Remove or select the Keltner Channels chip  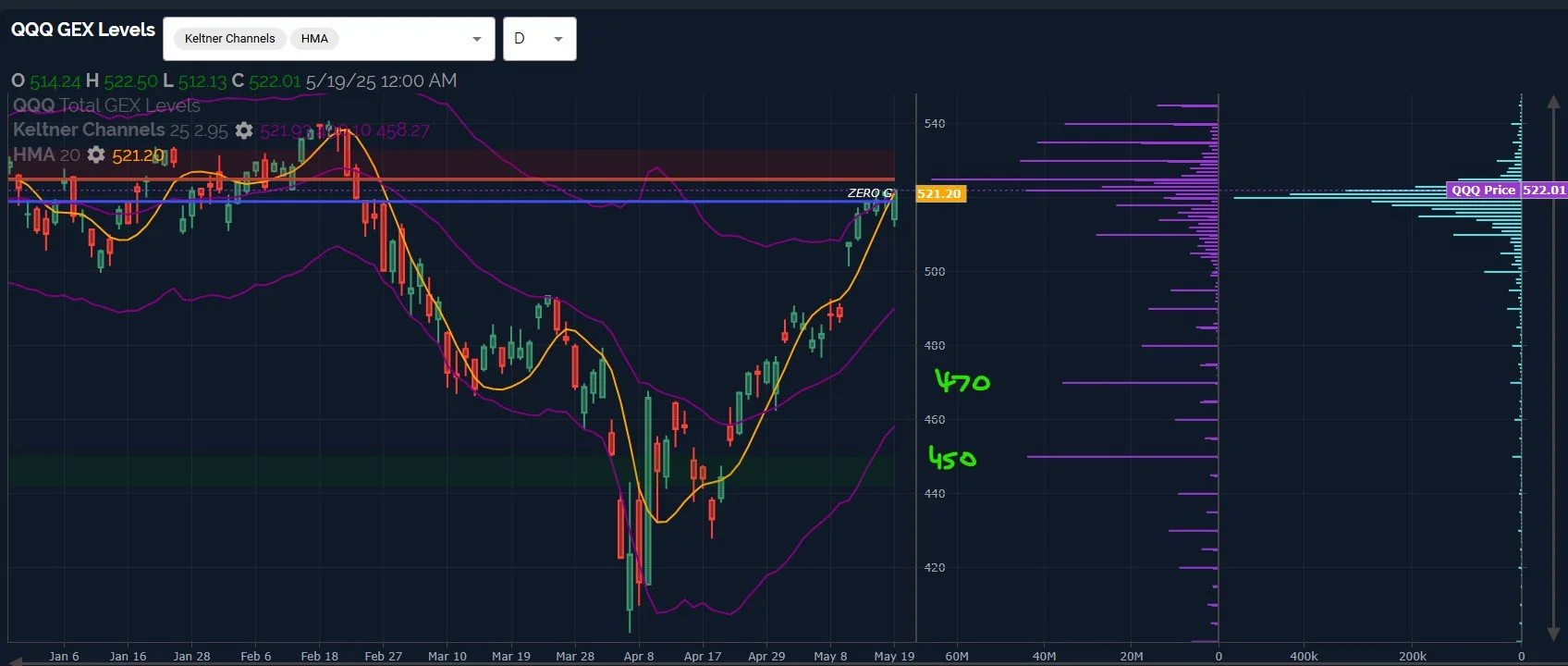(229, 39)
